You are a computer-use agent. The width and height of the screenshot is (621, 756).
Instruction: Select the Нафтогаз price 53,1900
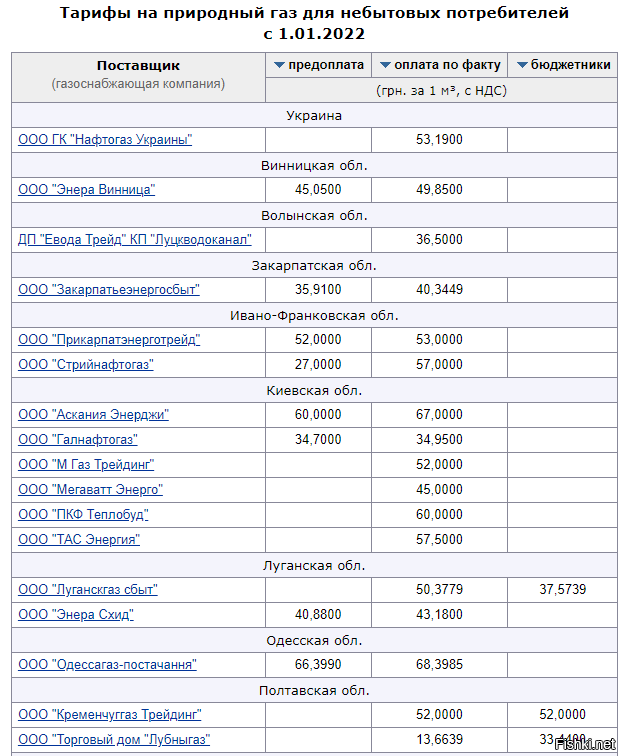(439, 140)
